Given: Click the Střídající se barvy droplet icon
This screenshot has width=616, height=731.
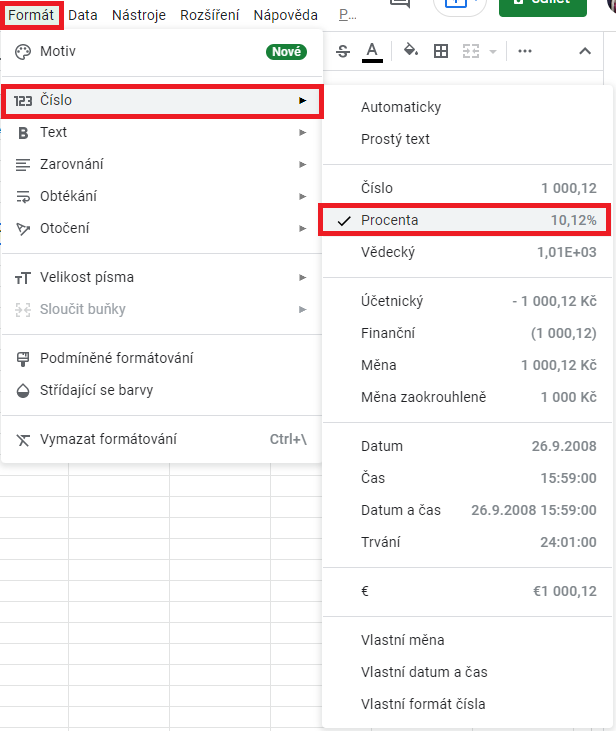Looking at the screenshot, I should coord(24,390).
